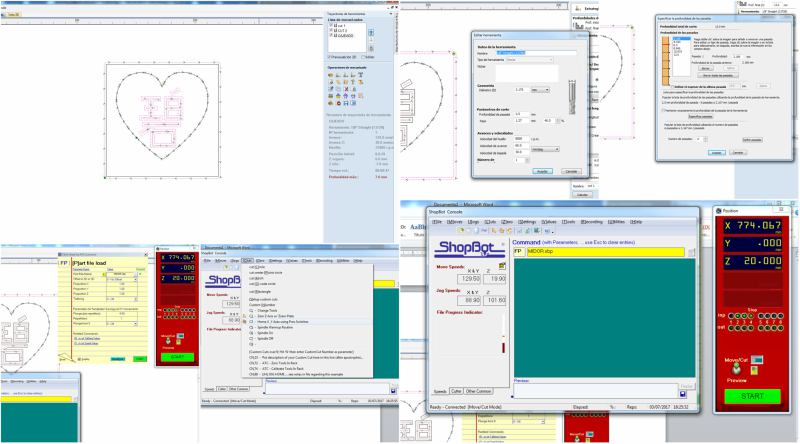
Task: Click the icon beside Move Speeds in MDOR.sbp console
Action: [502, 266]
